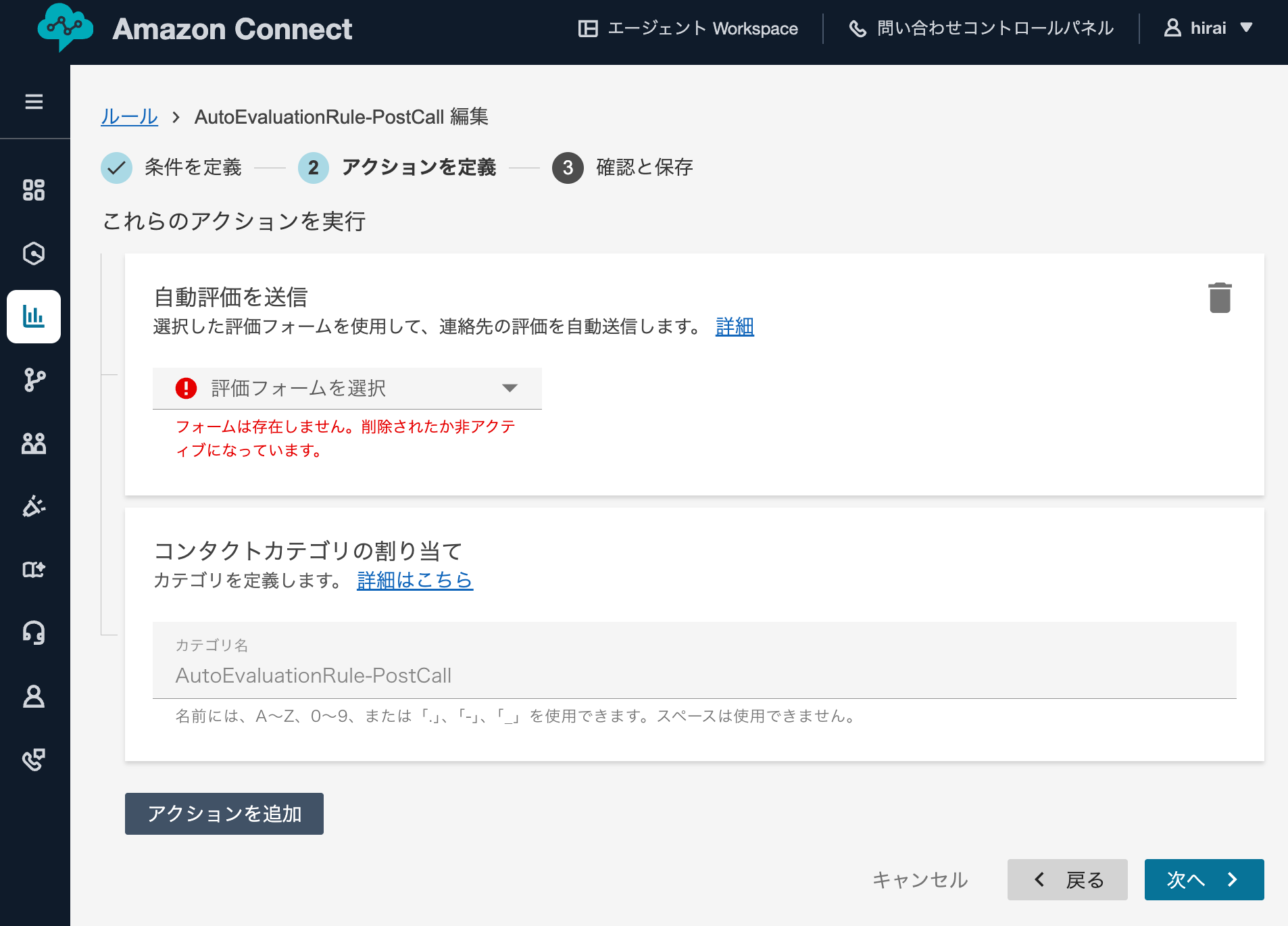This screenshot has width=1288, height=926.
Task: Click the users group sidebar icon
Action: 34,443
